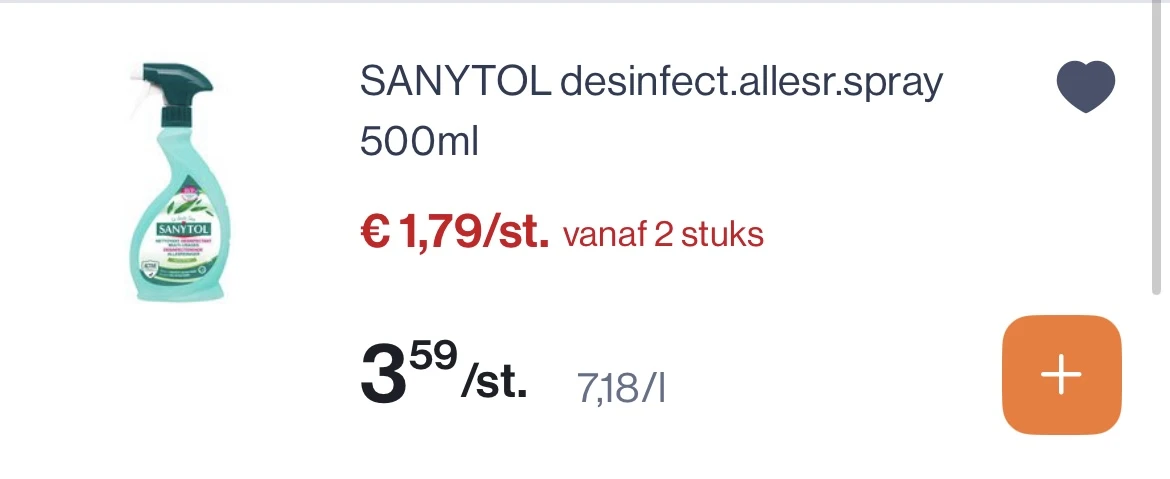The image size is (1170, 479).
Task: Open the product title SANYTOL desinfect.allesr.spray
Action: coord(650,83)
